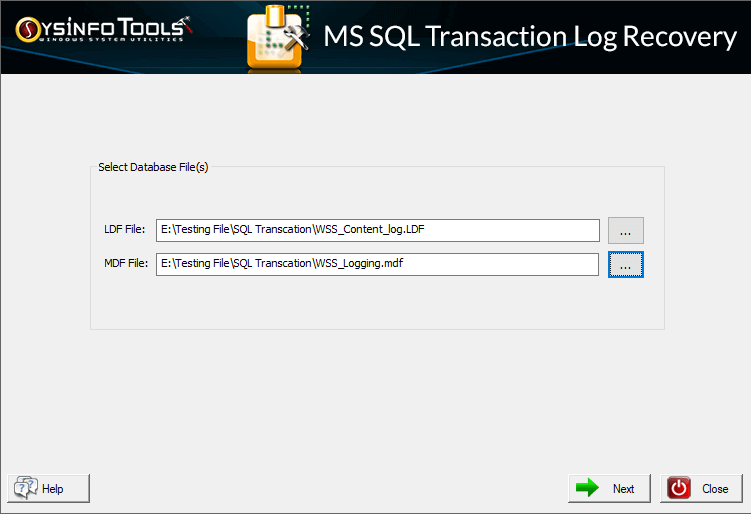
Task: Open Help via the Help button label
Action: (x=53, y=489)
